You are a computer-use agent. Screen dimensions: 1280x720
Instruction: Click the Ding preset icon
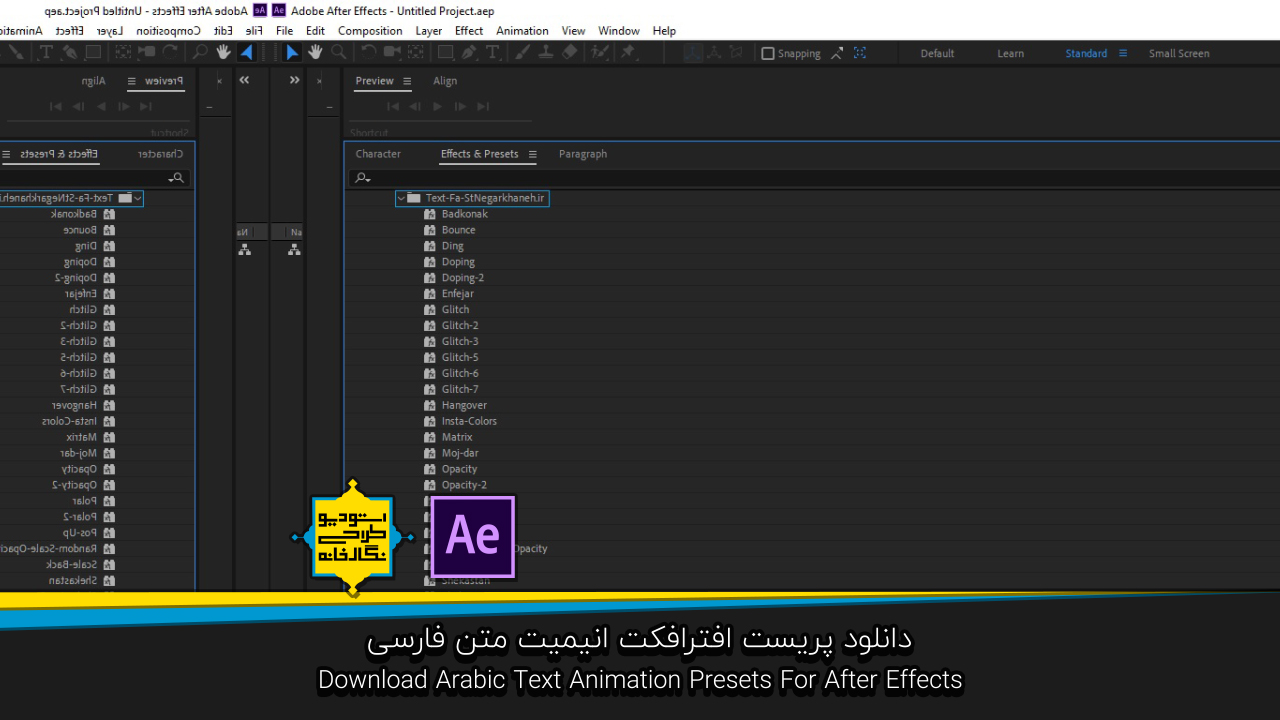[430, 246]
